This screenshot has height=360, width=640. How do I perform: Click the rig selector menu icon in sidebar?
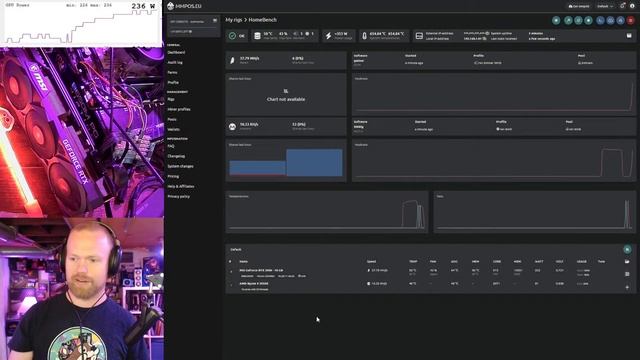215,21
